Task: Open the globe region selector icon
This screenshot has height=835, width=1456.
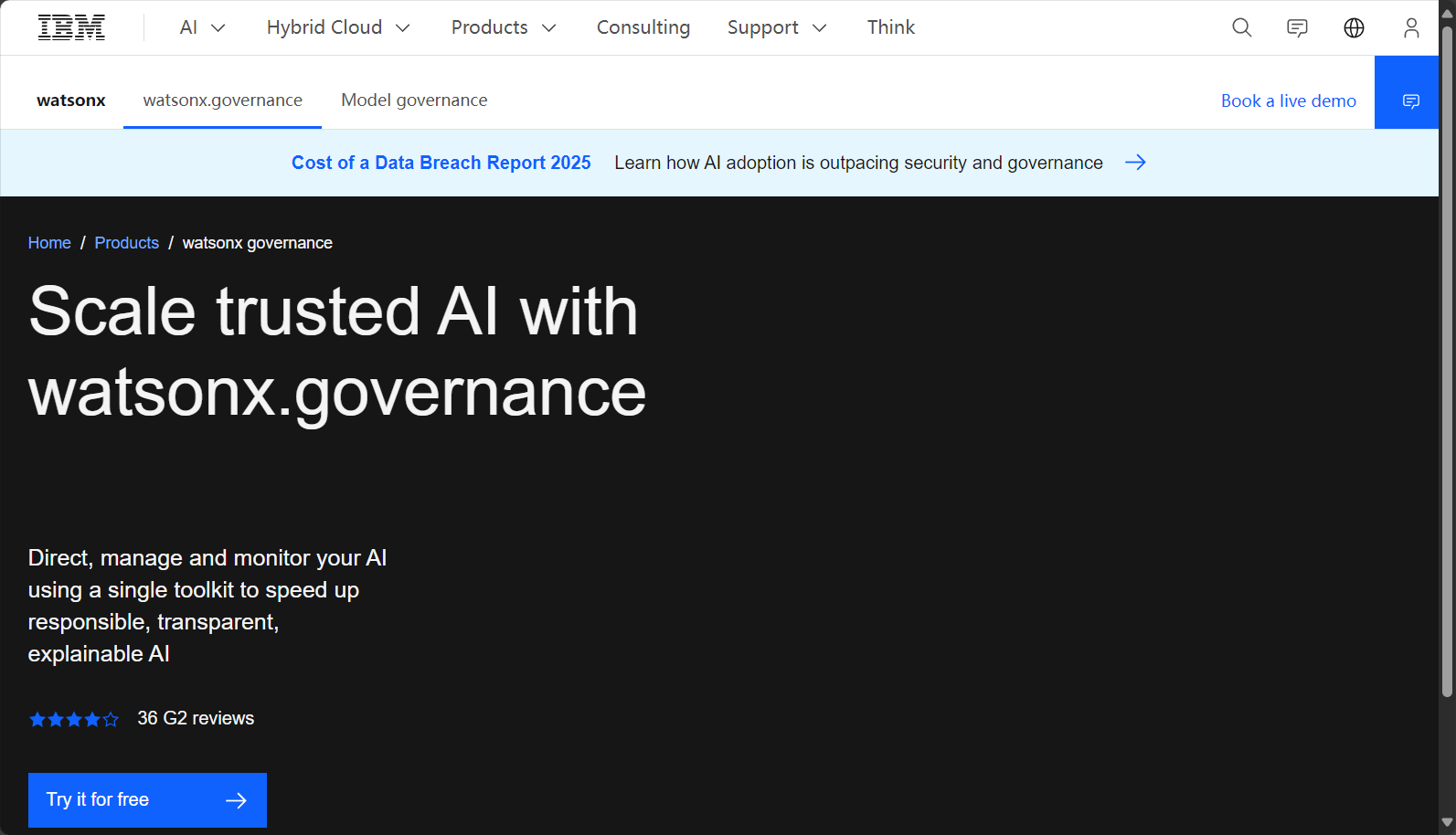Action: click(x=1354, y=27)
